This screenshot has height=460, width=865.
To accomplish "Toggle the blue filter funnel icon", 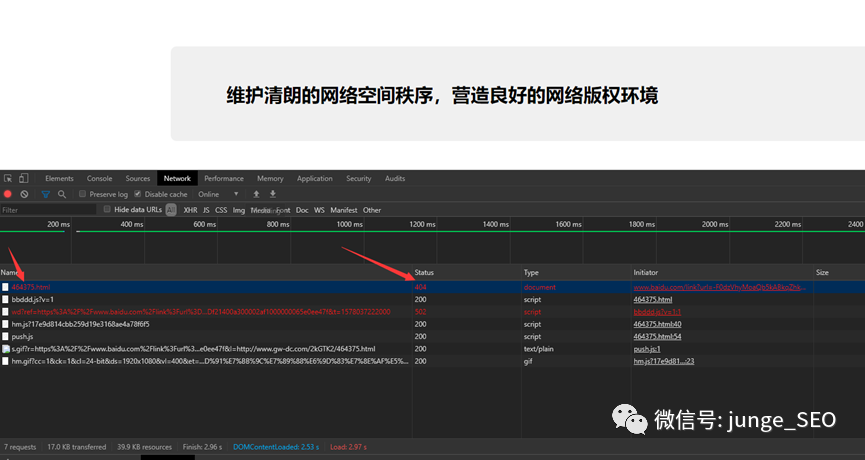I will (46, 194).
